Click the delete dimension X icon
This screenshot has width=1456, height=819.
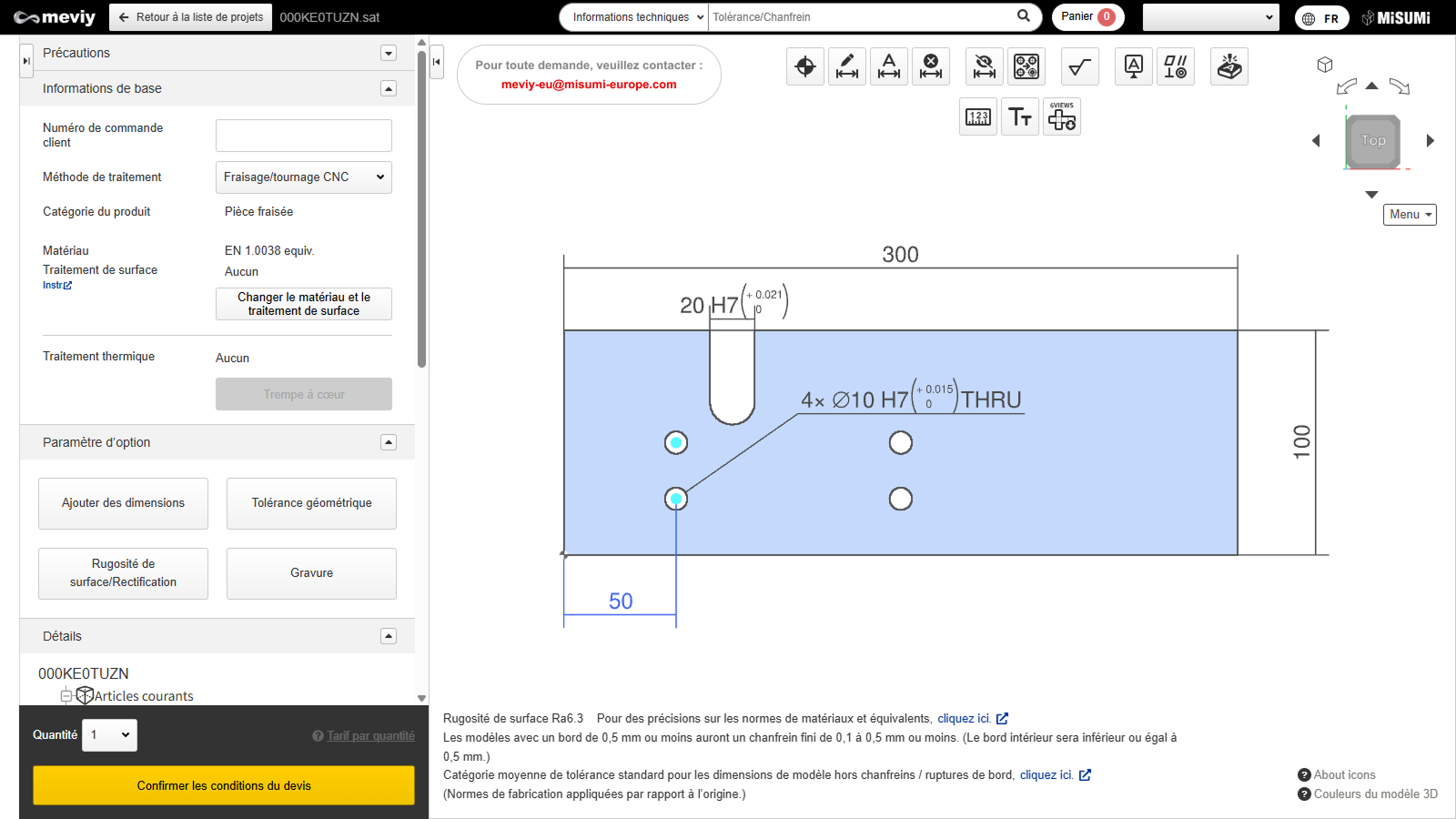pyautogui.click(x=931, y=66)
